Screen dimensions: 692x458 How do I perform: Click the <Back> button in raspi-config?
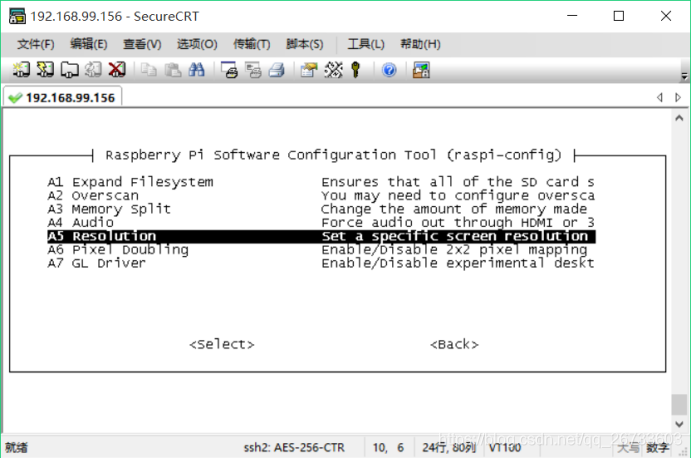tap(454, 344)
